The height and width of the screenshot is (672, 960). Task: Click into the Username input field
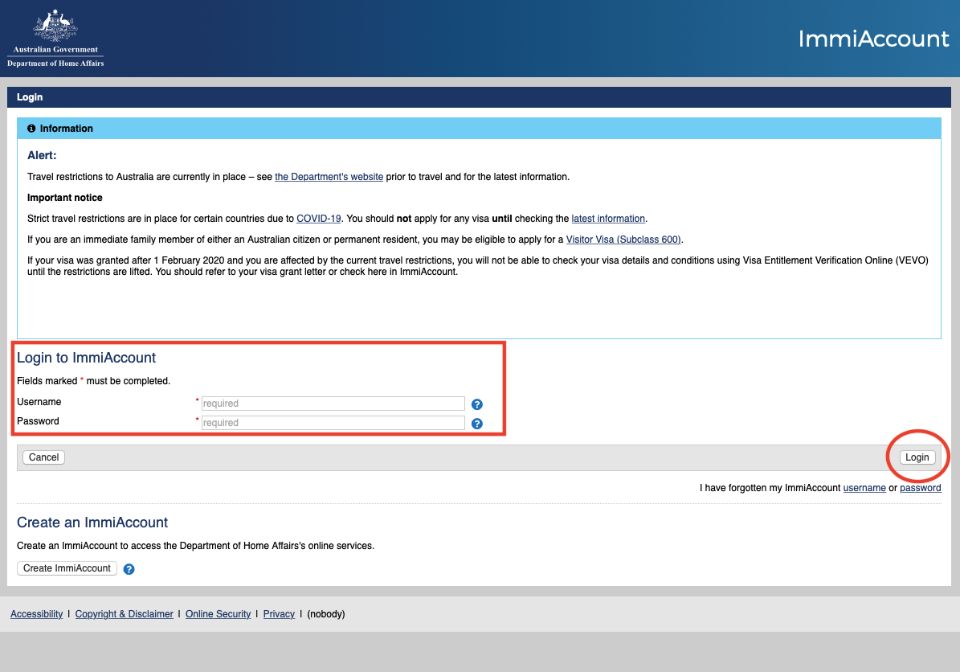pyautogui.click(x=333, y=403)
